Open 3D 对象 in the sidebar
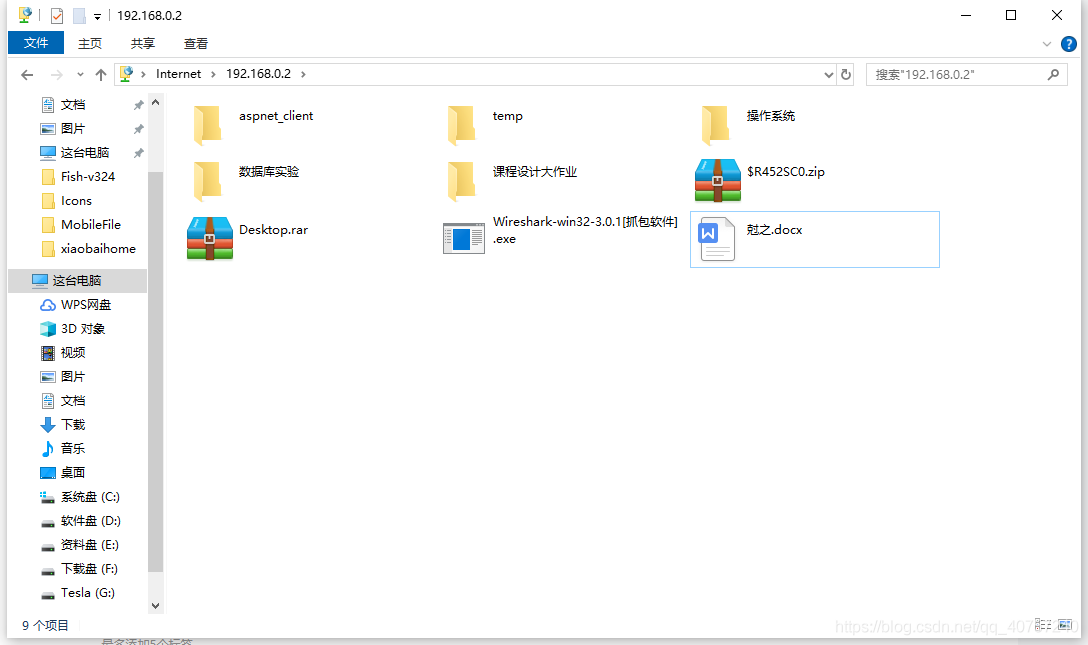This screenshot has height=645, width=1088. pos(73,329)
